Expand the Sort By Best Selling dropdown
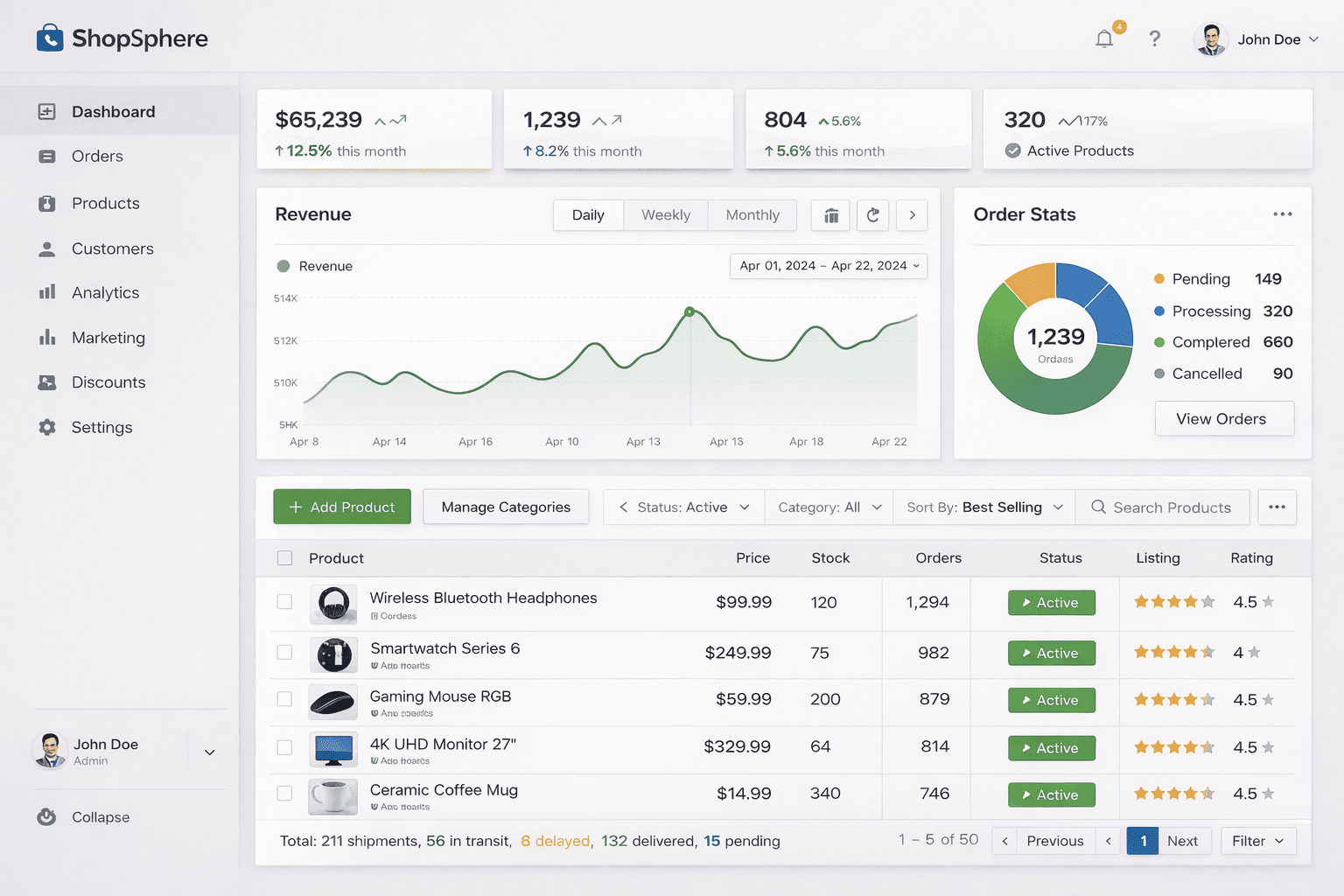The image size is (1344, 896). (983, 507)
